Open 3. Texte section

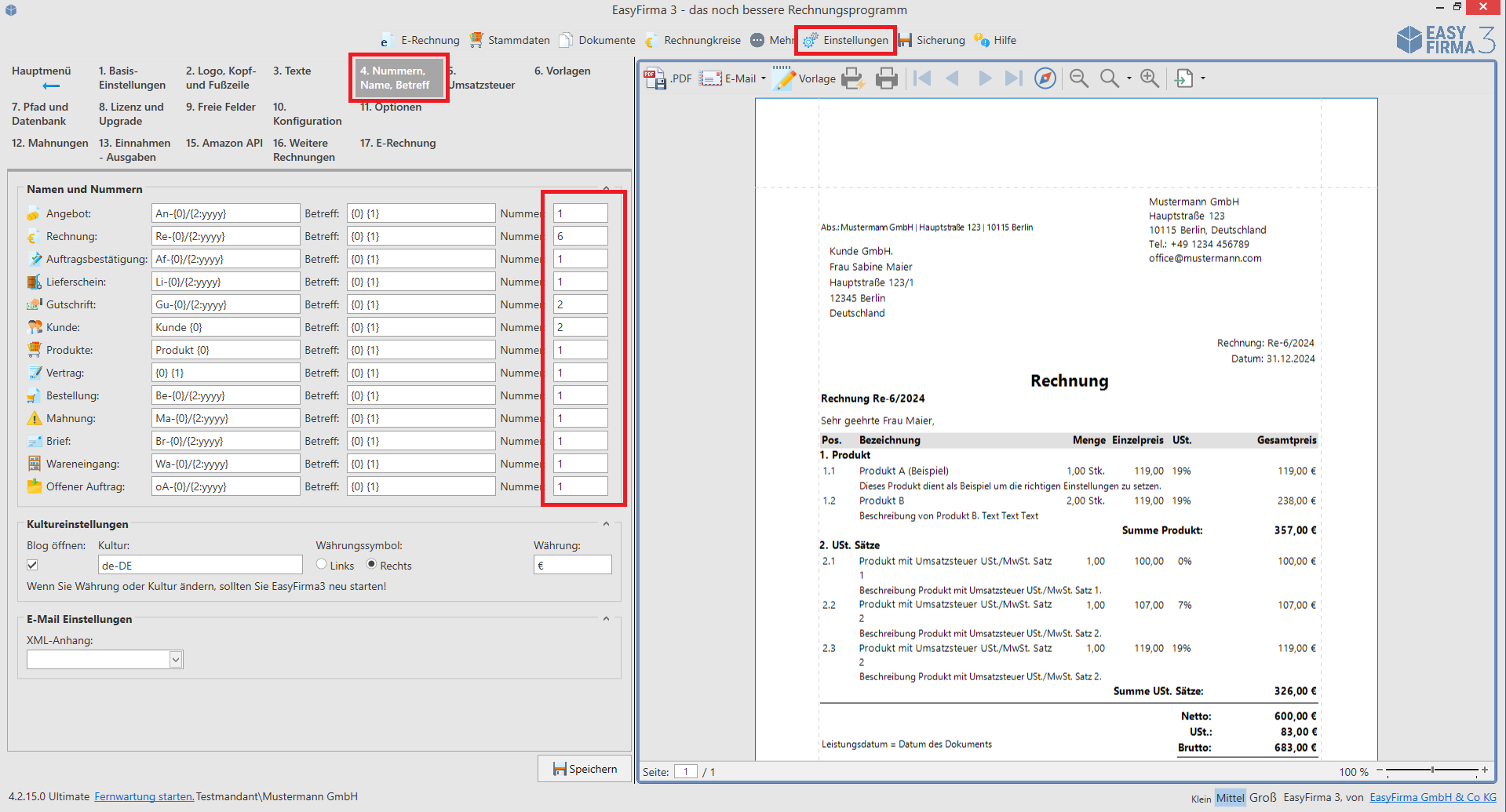[x=292, y=71]
